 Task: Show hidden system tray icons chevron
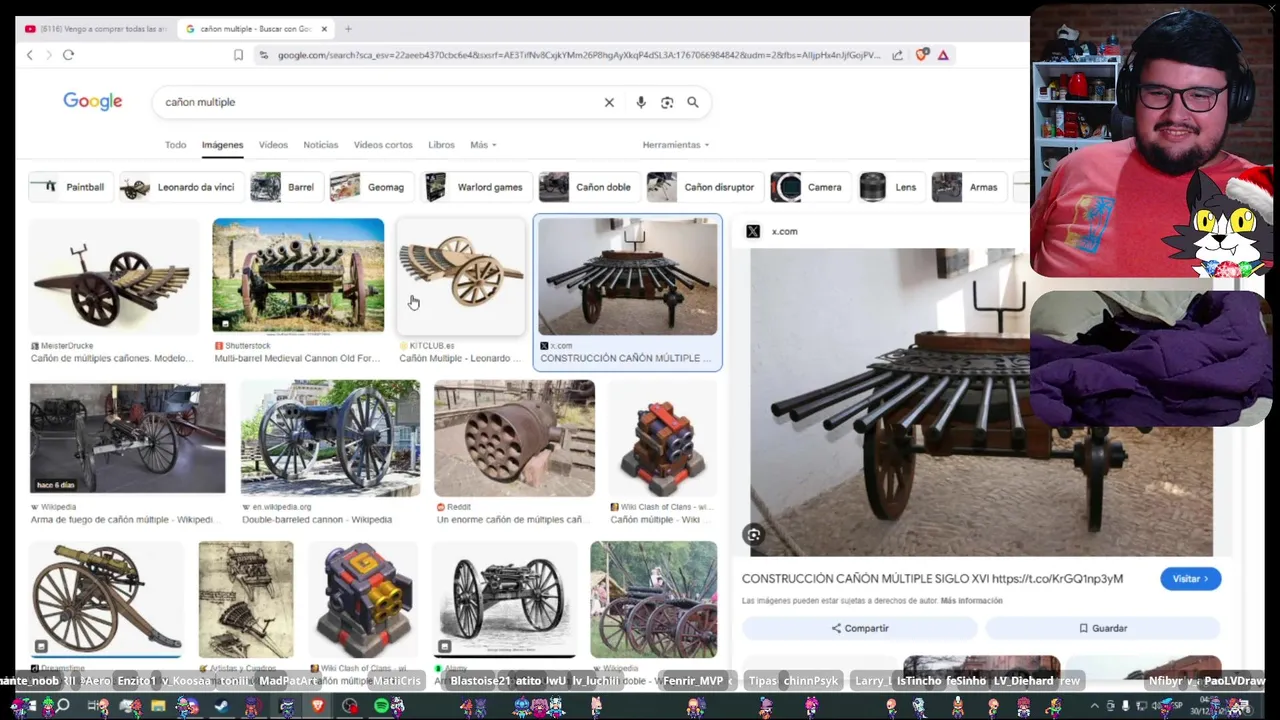1094,706
